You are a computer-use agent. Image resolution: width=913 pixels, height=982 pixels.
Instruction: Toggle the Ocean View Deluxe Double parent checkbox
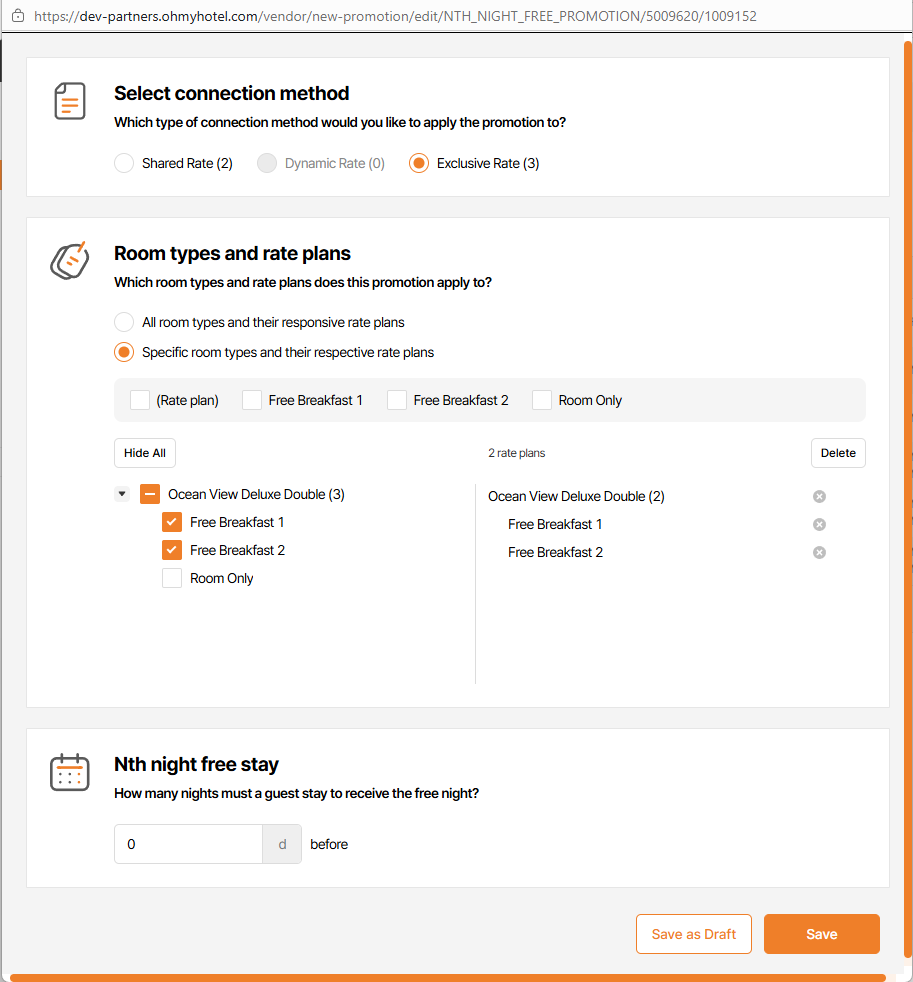coord(150,494)
